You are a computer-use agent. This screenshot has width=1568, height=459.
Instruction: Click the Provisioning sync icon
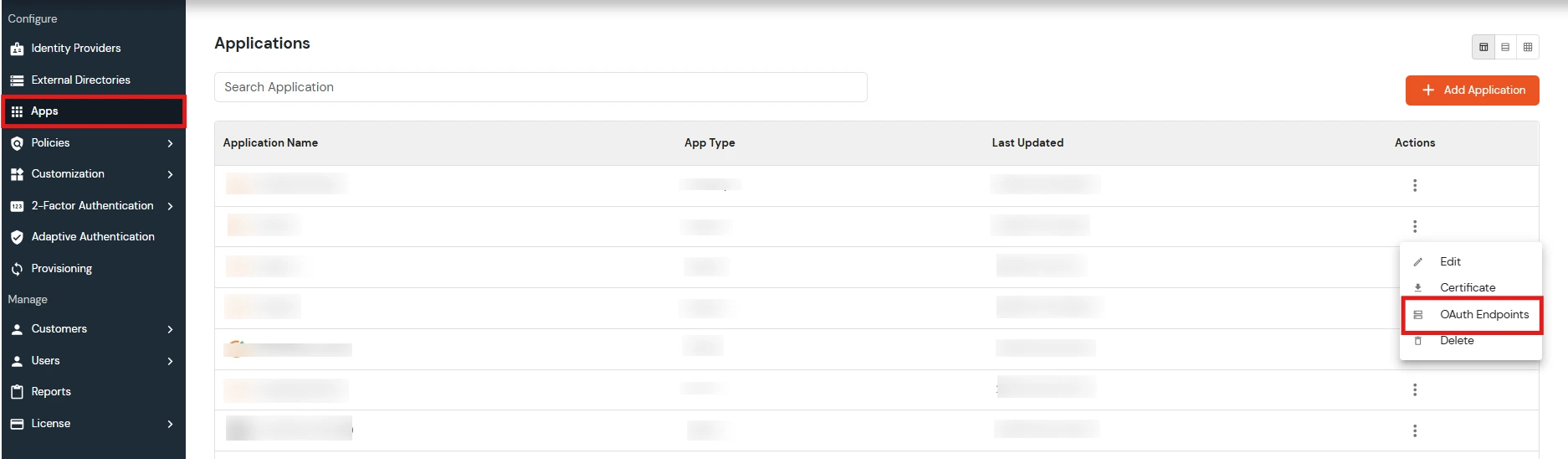17,269
